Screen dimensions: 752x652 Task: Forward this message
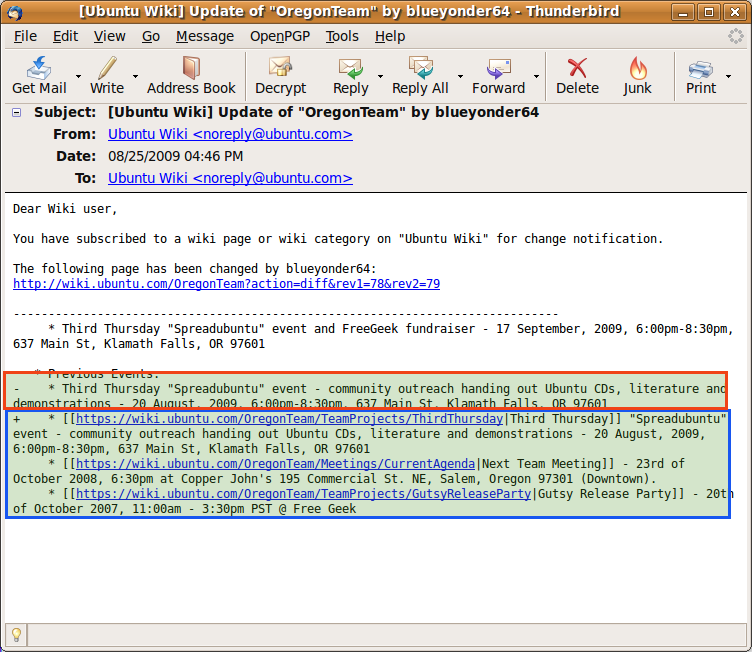498,75
